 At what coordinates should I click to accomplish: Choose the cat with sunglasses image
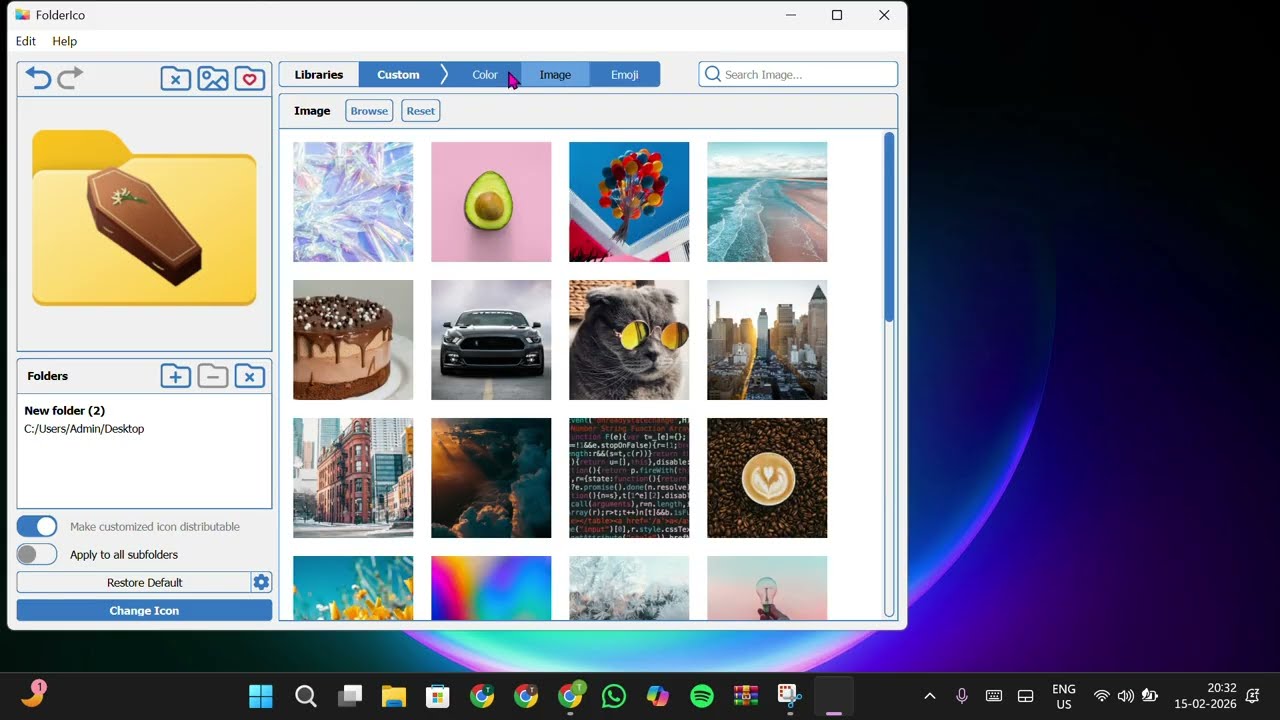[629, 340]
